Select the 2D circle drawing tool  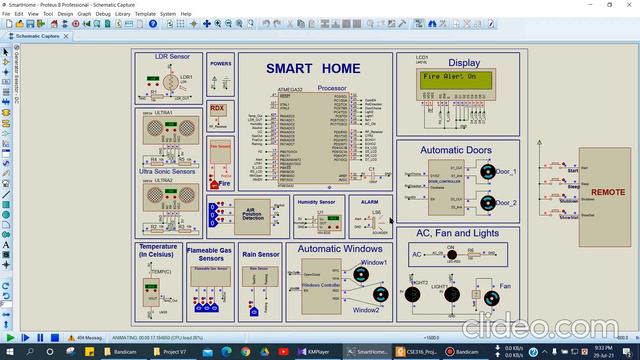click(x=6, y=215)
